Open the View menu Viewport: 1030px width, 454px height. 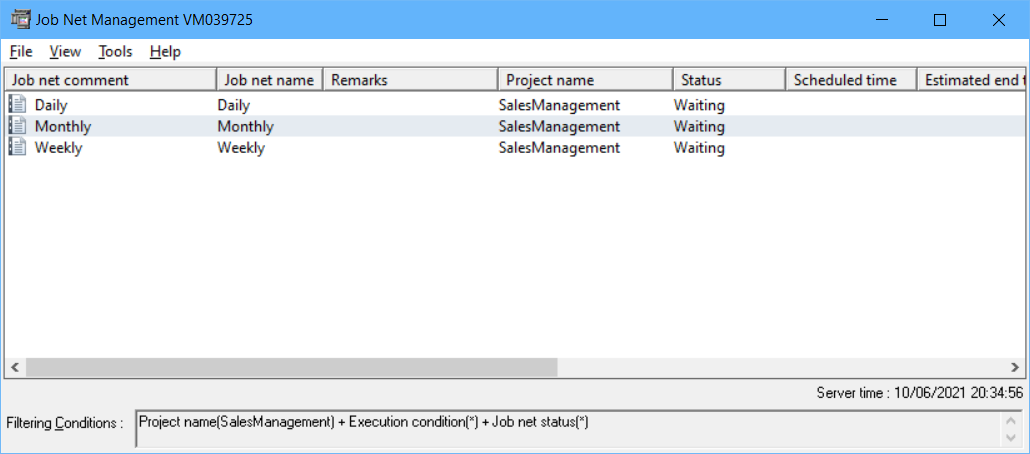click(65, 51)
